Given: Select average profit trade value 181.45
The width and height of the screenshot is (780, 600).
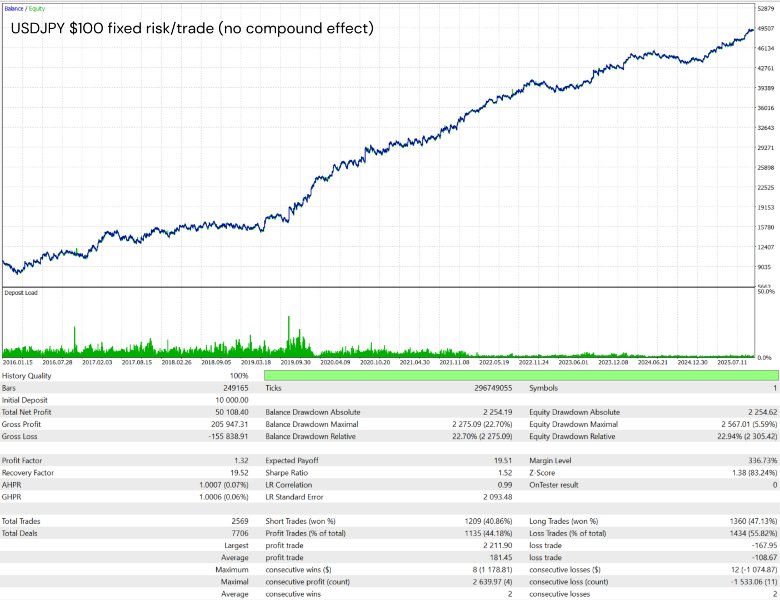Looking at the screenshot, I should 501,558.
